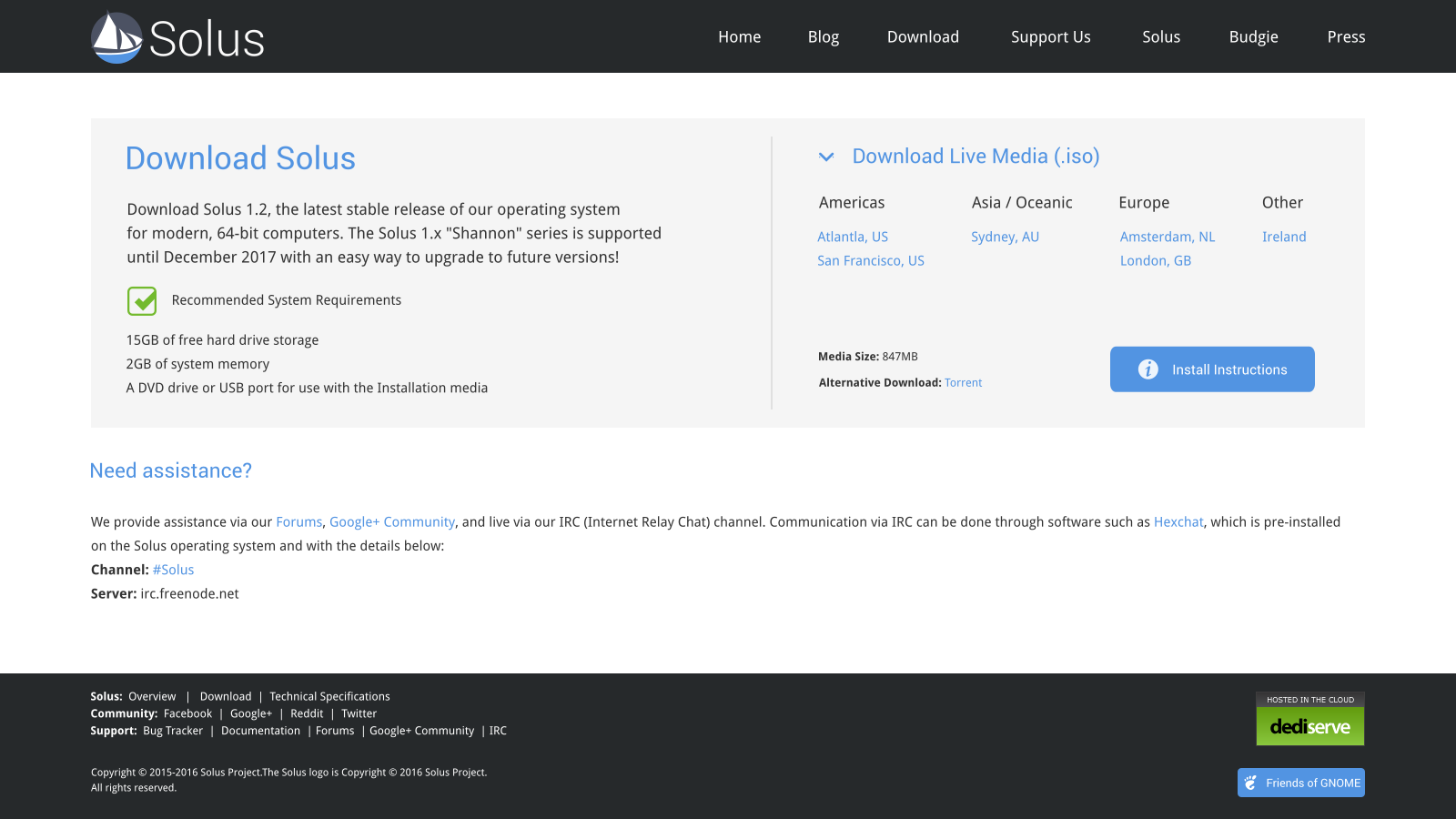Visit the Reddit community link
Viewport: 1456px width, 819px height.
(307, 713)
